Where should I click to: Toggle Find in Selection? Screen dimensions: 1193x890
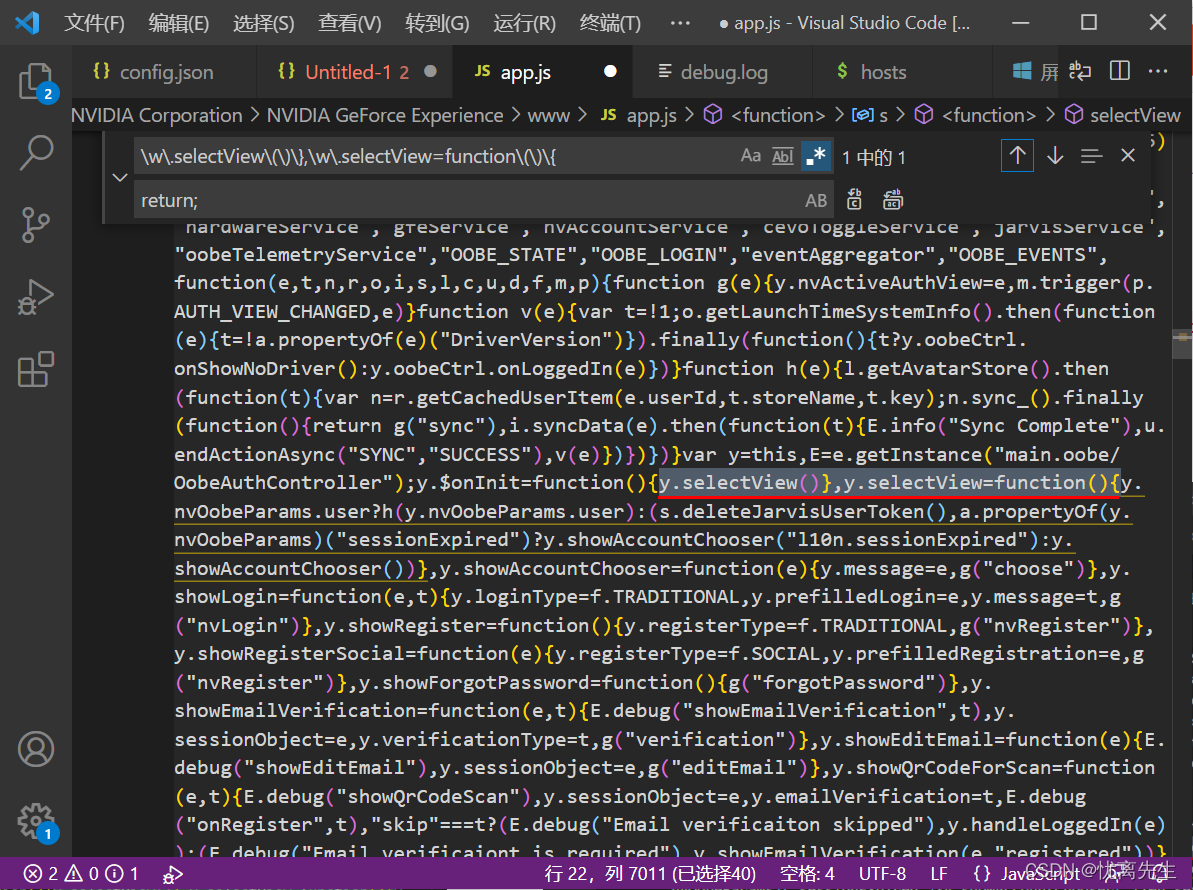(1091, 156)
